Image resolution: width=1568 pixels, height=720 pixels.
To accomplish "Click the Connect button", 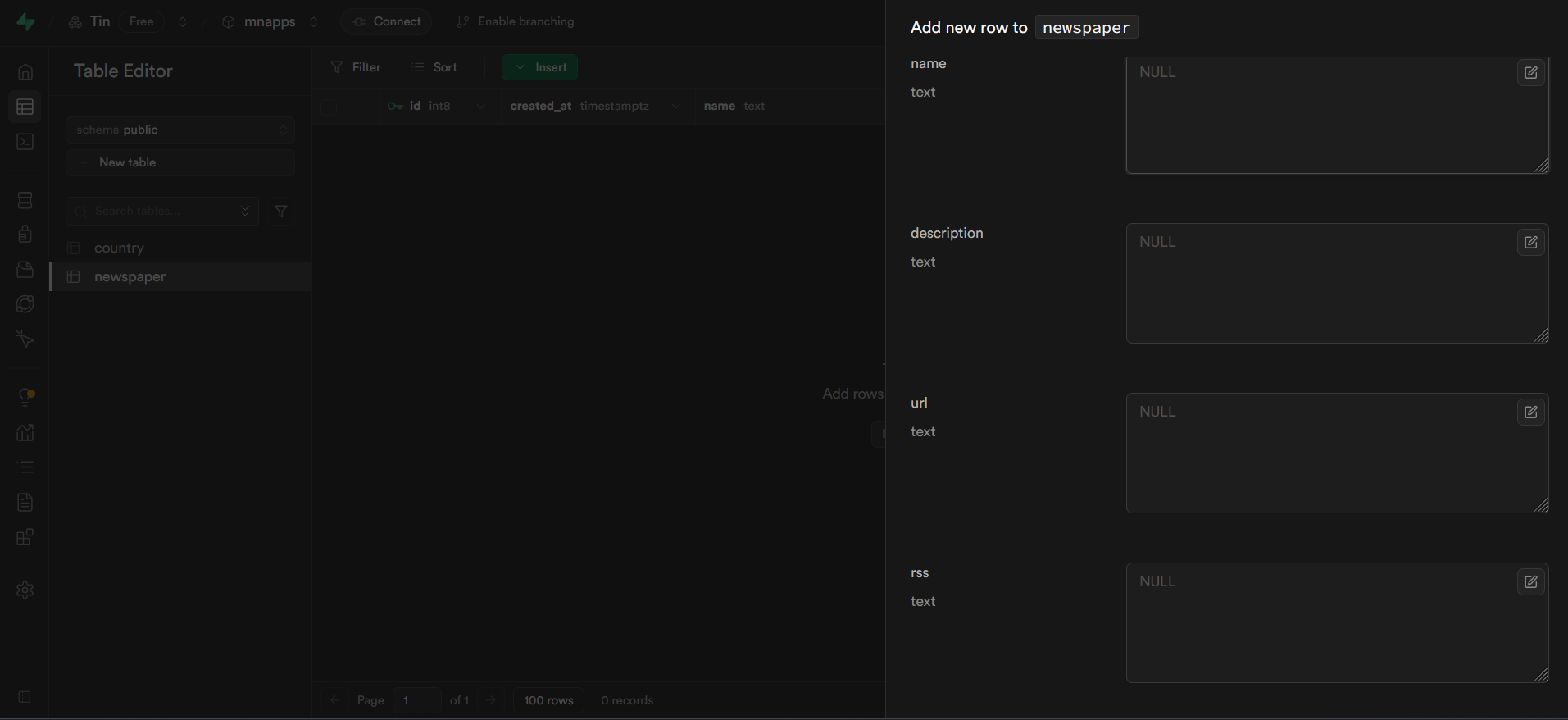I will [x=386, y=21].
